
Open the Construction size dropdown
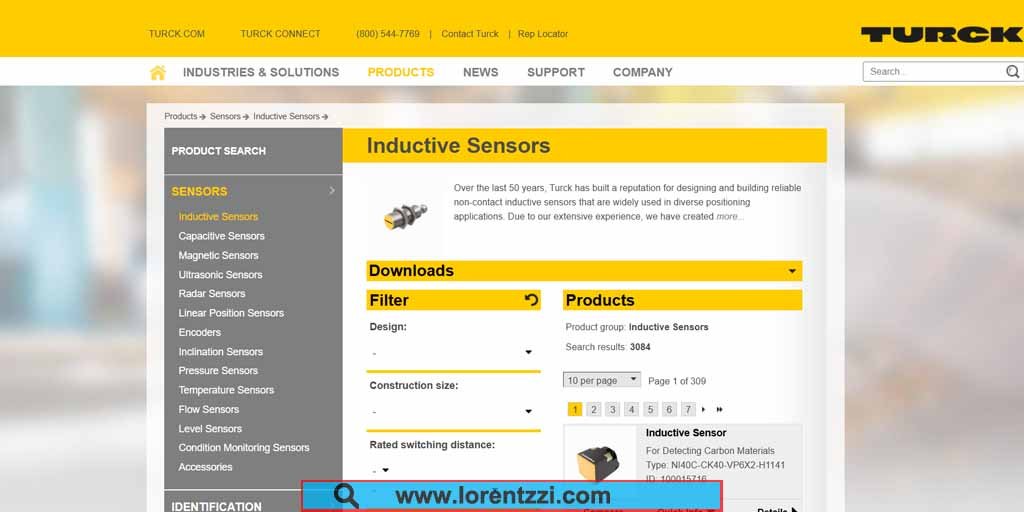(453, 411)
